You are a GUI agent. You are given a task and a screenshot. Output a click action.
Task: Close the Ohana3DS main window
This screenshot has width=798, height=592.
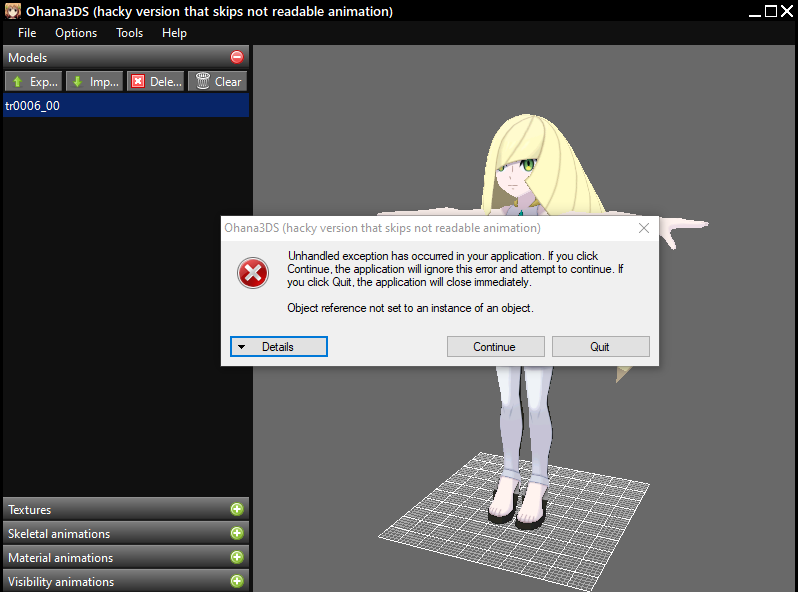(787, 11)
